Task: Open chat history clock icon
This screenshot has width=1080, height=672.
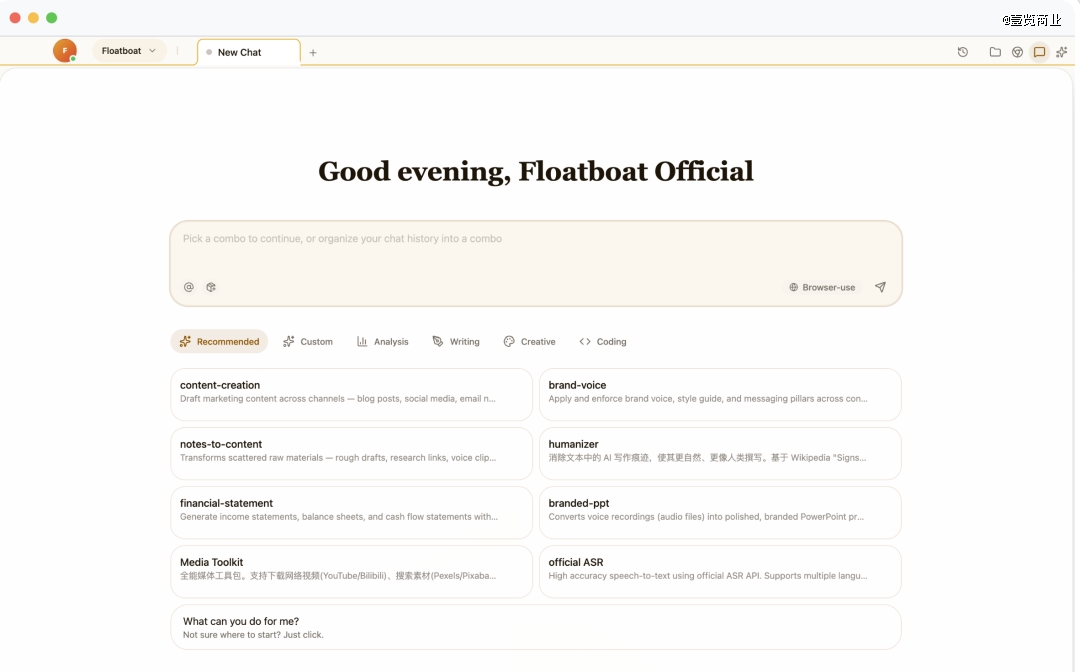Action: (x=963, y=52)
